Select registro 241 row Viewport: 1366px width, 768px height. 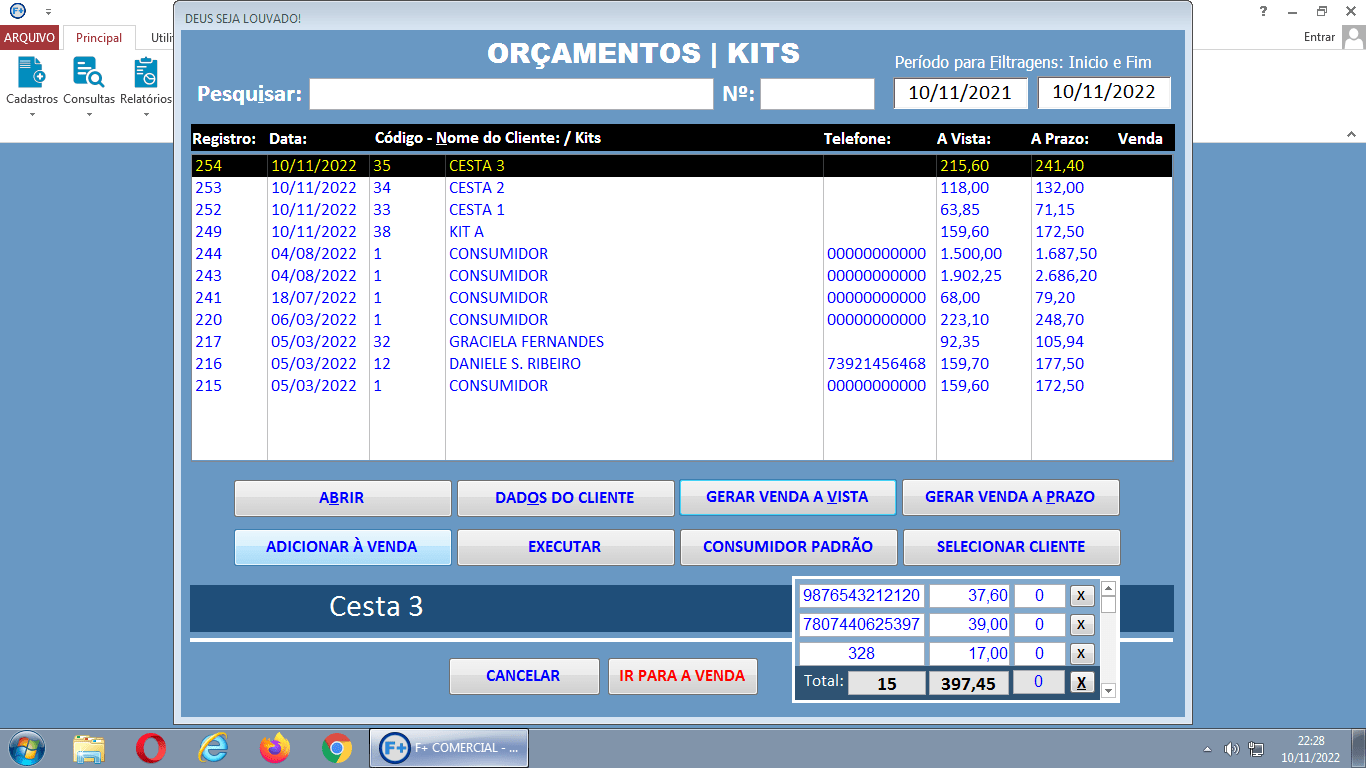point(681,298)
